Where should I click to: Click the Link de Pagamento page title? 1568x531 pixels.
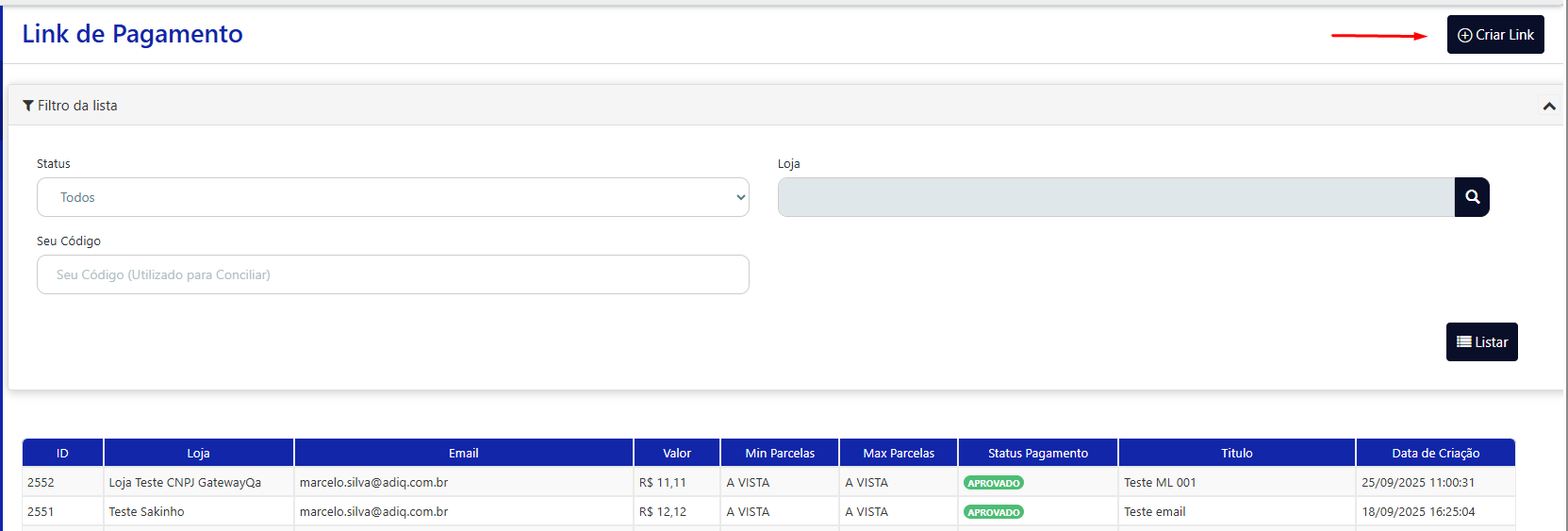(x=132, y=34)
